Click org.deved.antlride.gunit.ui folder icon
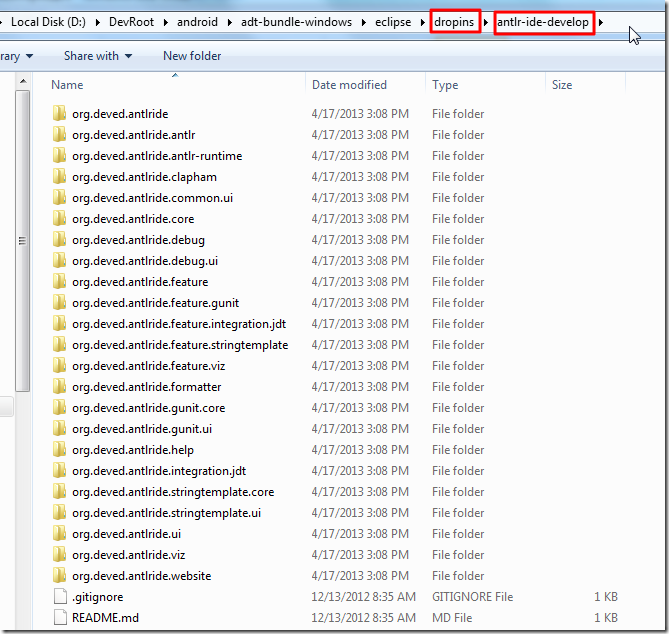Screen dimensions: 669x634 click(59, 428)
